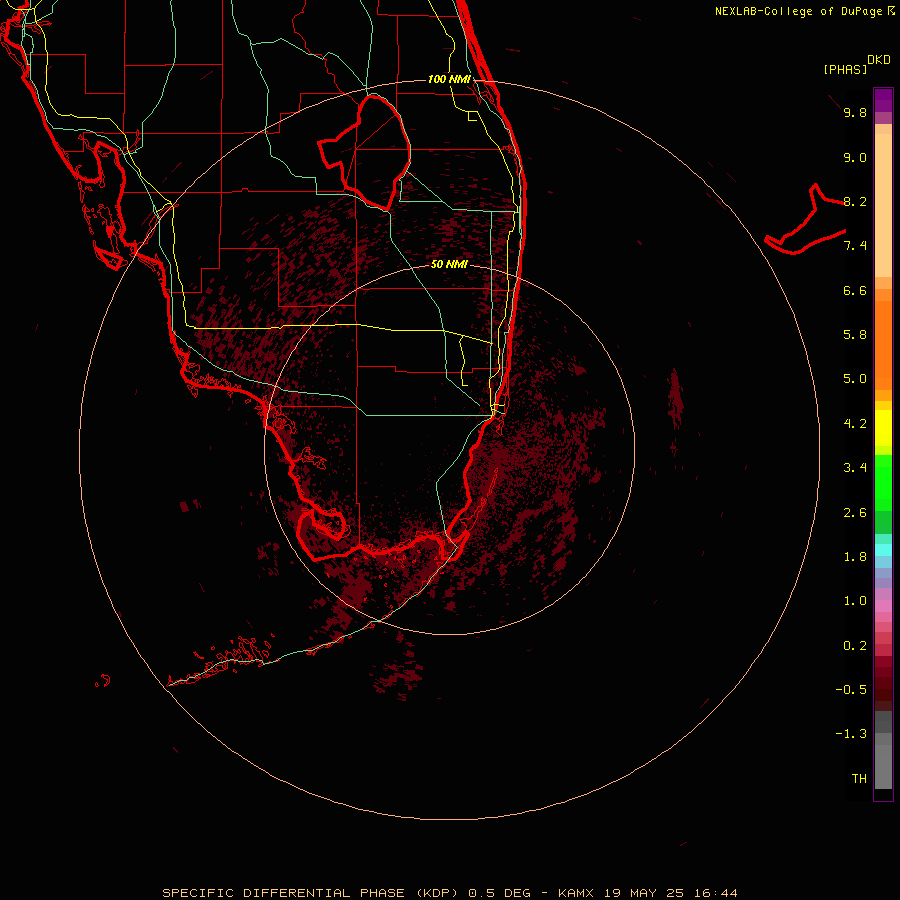
Task: Click the NEXLAB-College of DuPage watermark text
Action: (x=804, y=11)
